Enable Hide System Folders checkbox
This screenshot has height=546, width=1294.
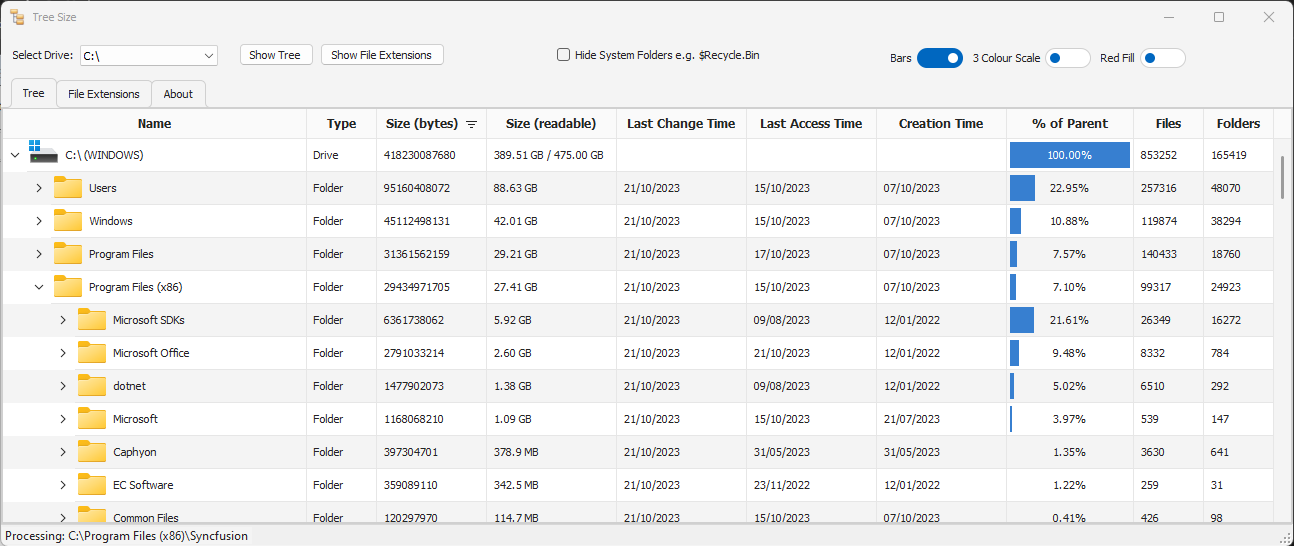(x=564, y=55)
